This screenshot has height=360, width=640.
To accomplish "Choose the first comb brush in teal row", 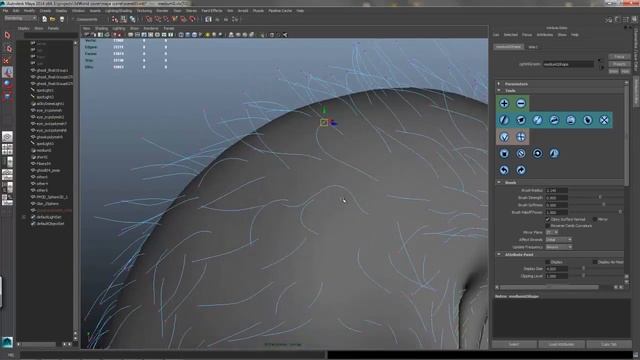I will click(x=504, y=120).
